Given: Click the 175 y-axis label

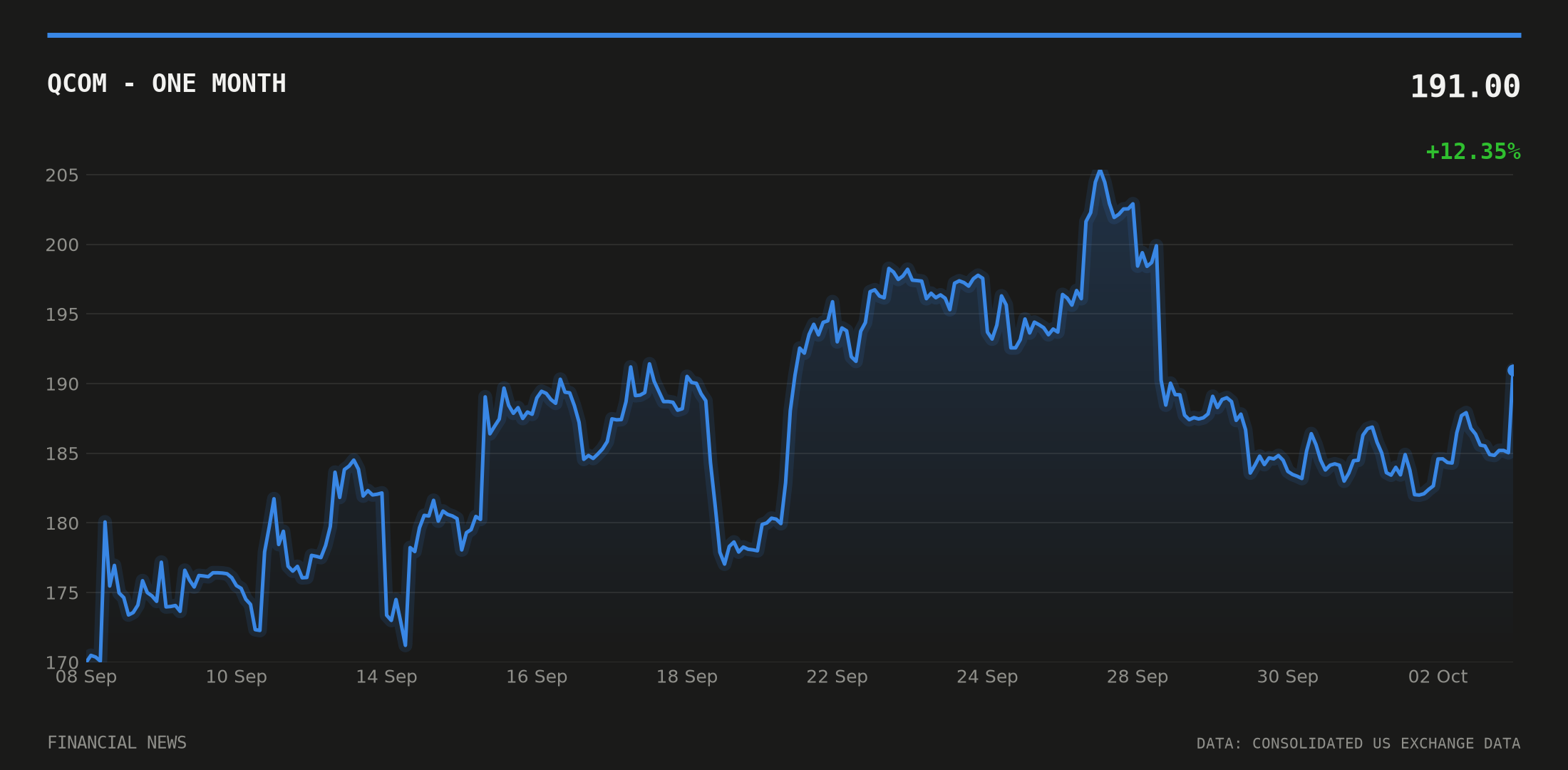Looking at the screenshot, I should tap(62, 593).
